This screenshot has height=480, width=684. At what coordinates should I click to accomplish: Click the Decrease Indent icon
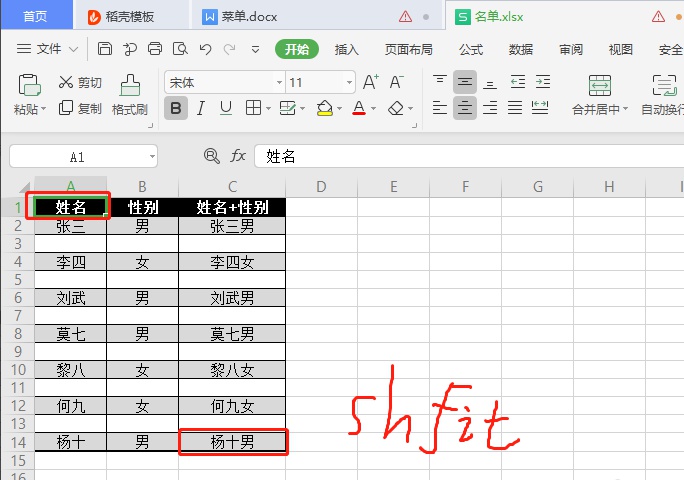[518, 81]
